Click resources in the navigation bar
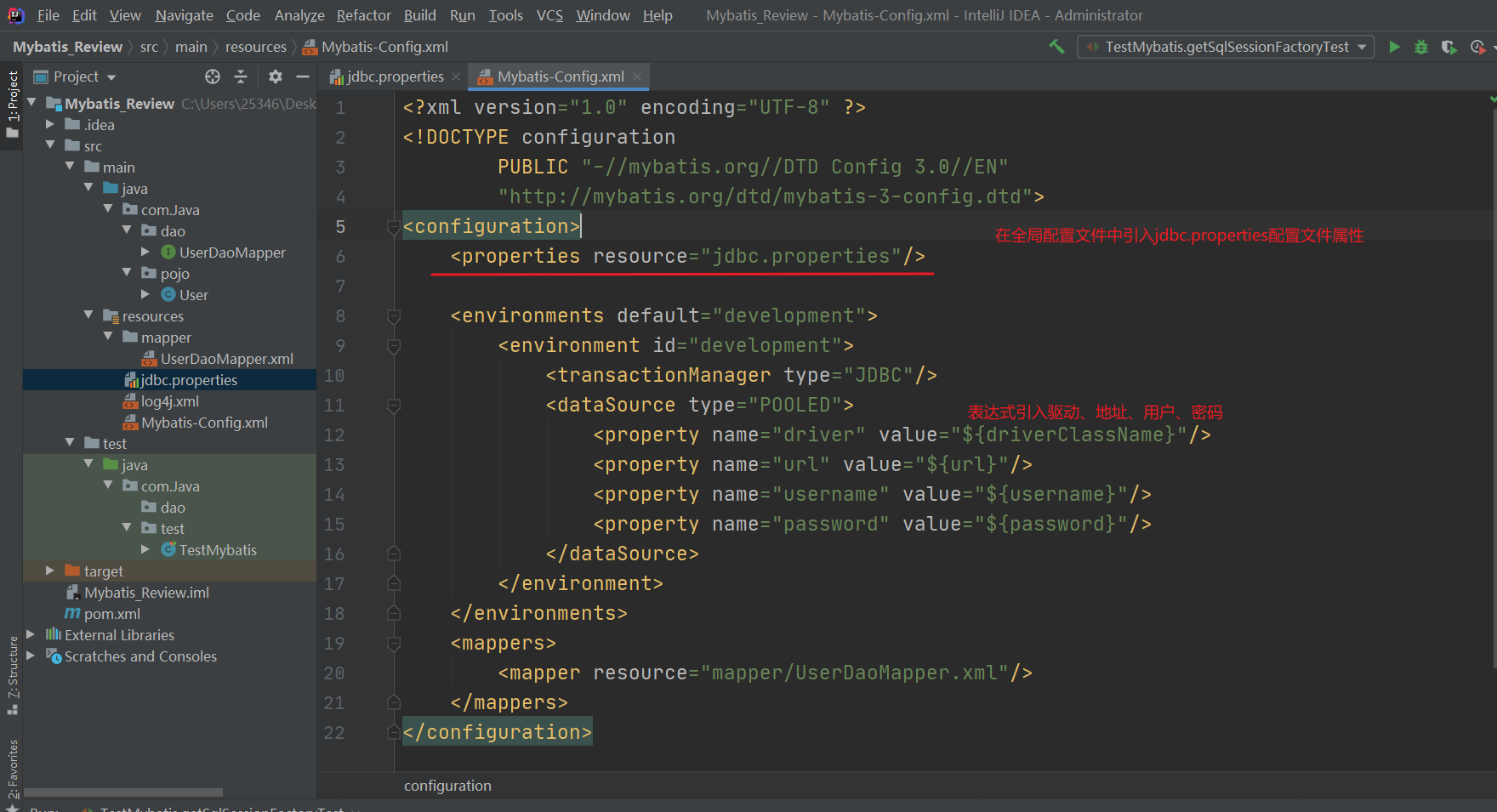 [255, 47]
